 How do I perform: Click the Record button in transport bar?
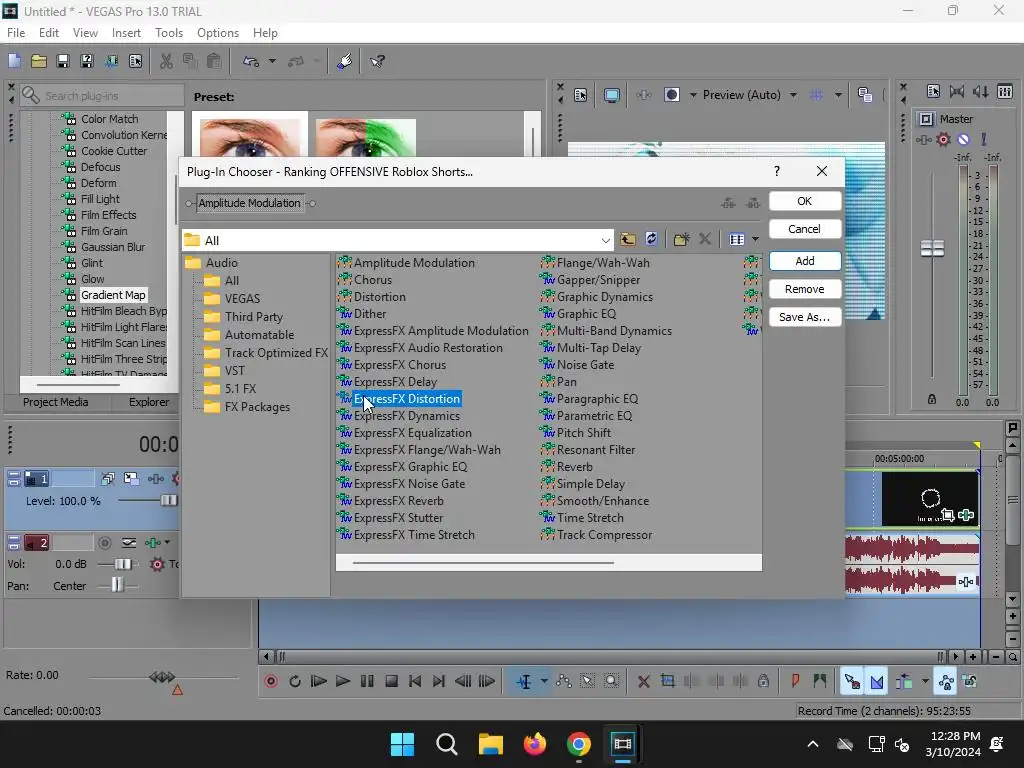(271, 681)
